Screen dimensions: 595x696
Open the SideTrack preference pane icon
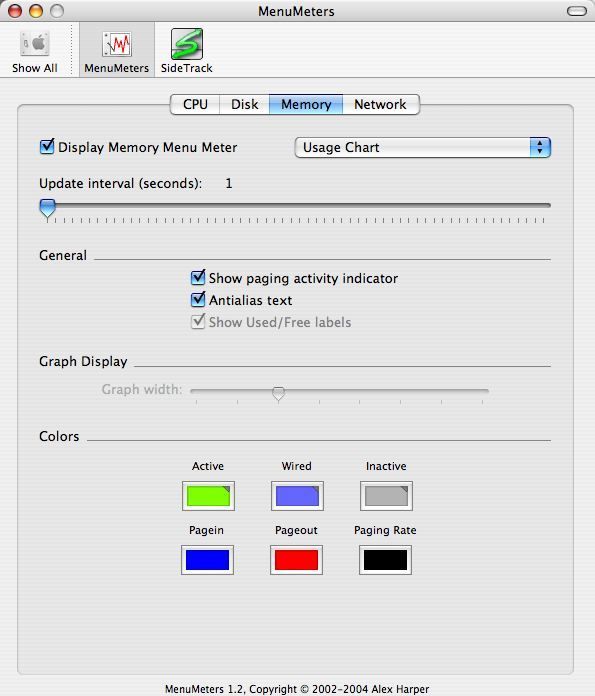(186, 51)
